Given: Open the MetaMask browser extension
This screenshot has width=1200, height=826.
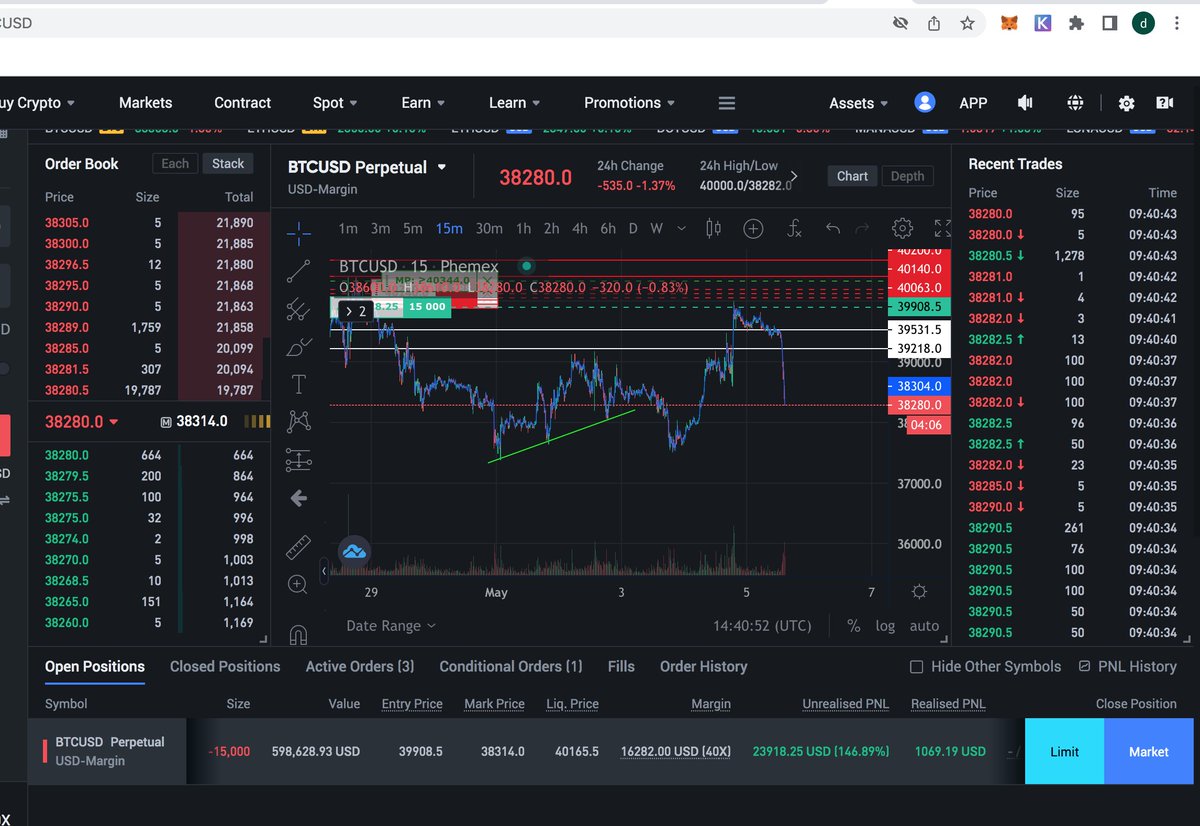Looking at the screenshot, I should pos(1008,22).
